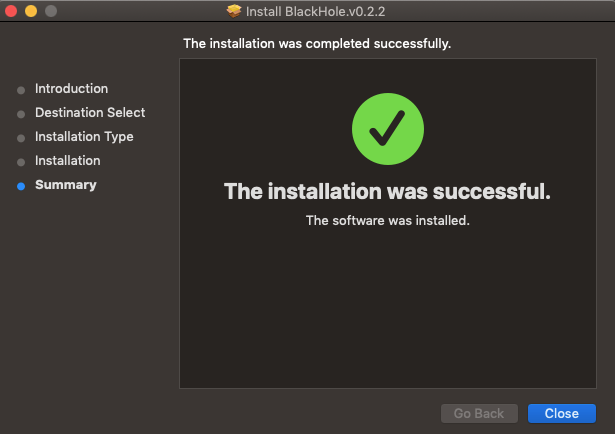615x434 pixels.
Task: Click the Close button
Action: [562, 413]
